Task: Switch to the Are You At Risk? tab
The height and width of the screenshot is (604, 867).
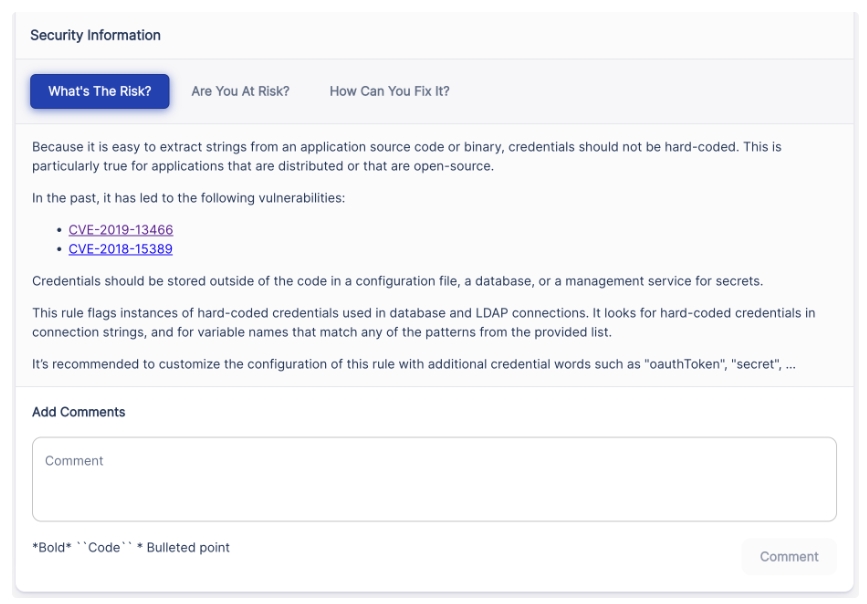Action: point(240,91)
